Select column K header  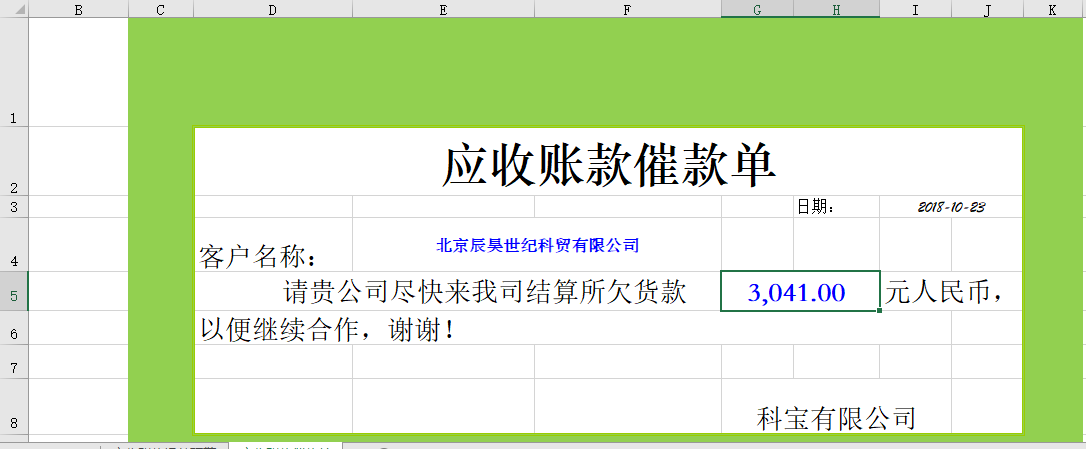tap(1053, 9)
